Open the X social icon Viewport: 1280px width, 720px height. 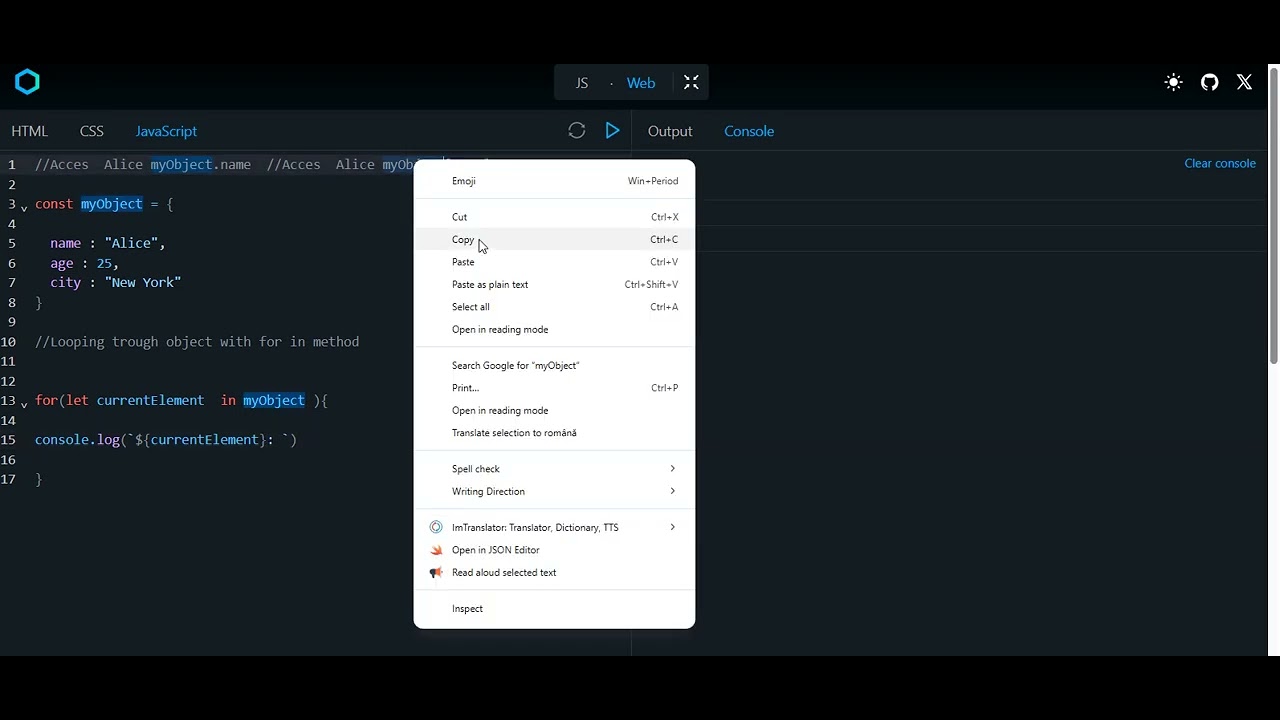[1244, 83]
